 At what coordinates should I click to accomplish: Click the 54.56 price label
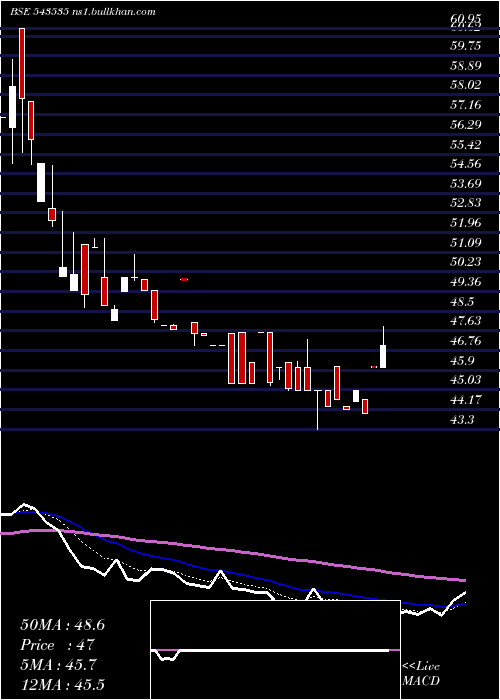[x=466, y=164]
